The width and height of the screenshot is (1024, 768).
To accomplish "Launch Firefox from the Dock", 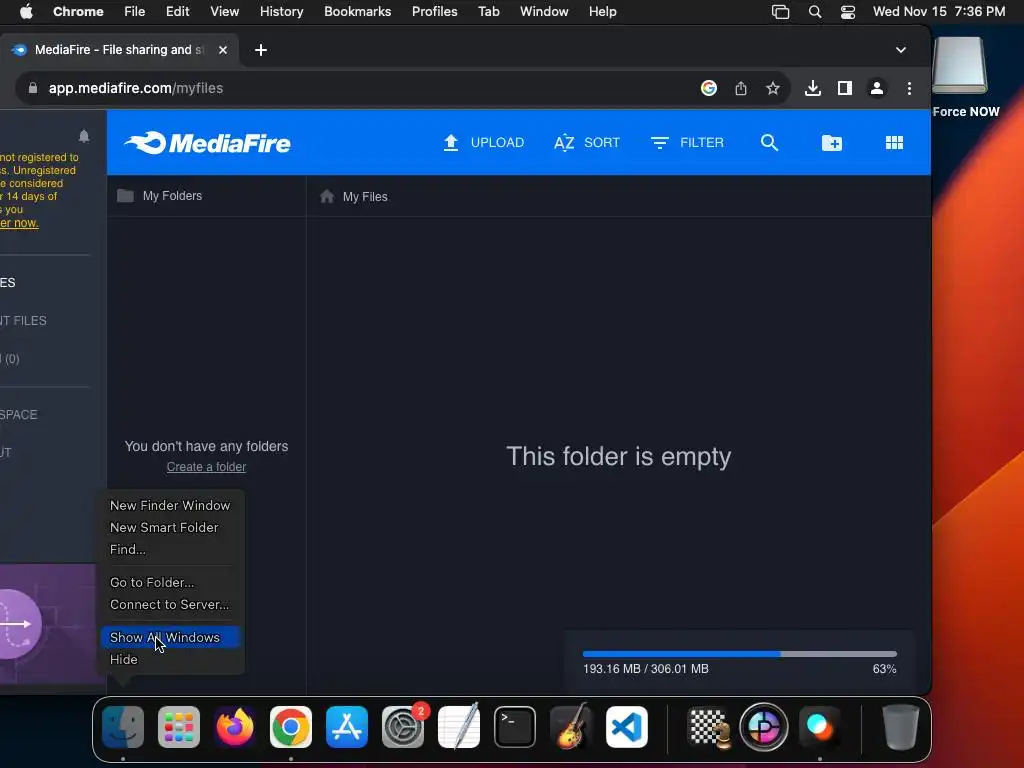I will click(x=234, y=726).
